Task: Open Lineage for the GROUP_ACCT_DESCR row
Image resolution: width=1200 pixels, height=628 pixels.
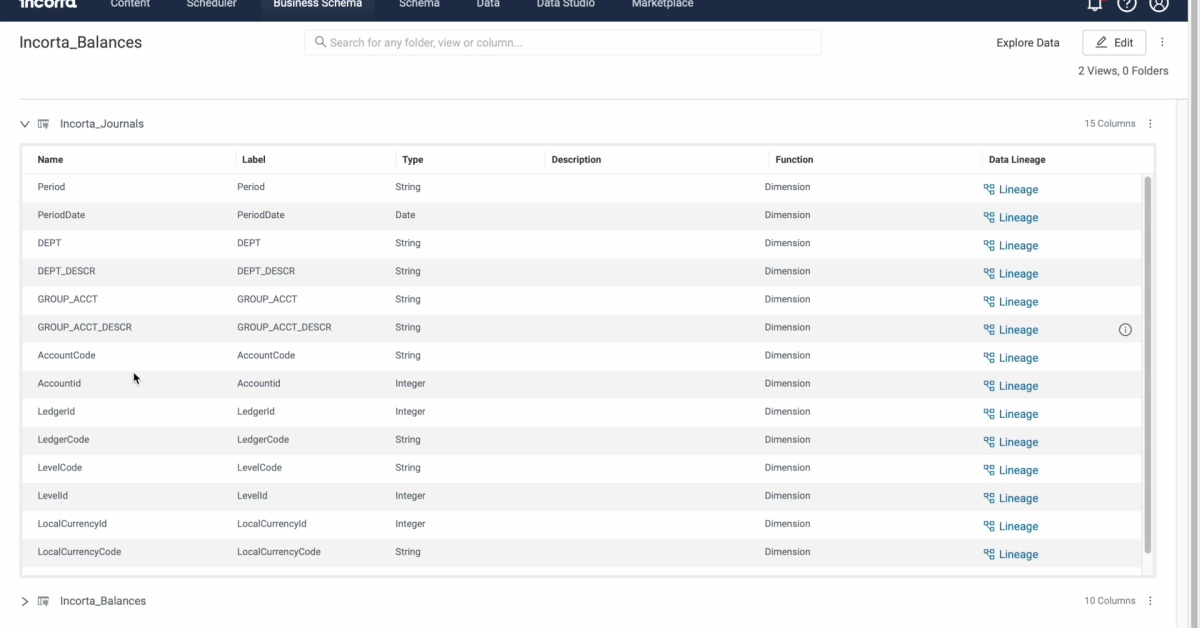Action: [x=1011, y=329]
